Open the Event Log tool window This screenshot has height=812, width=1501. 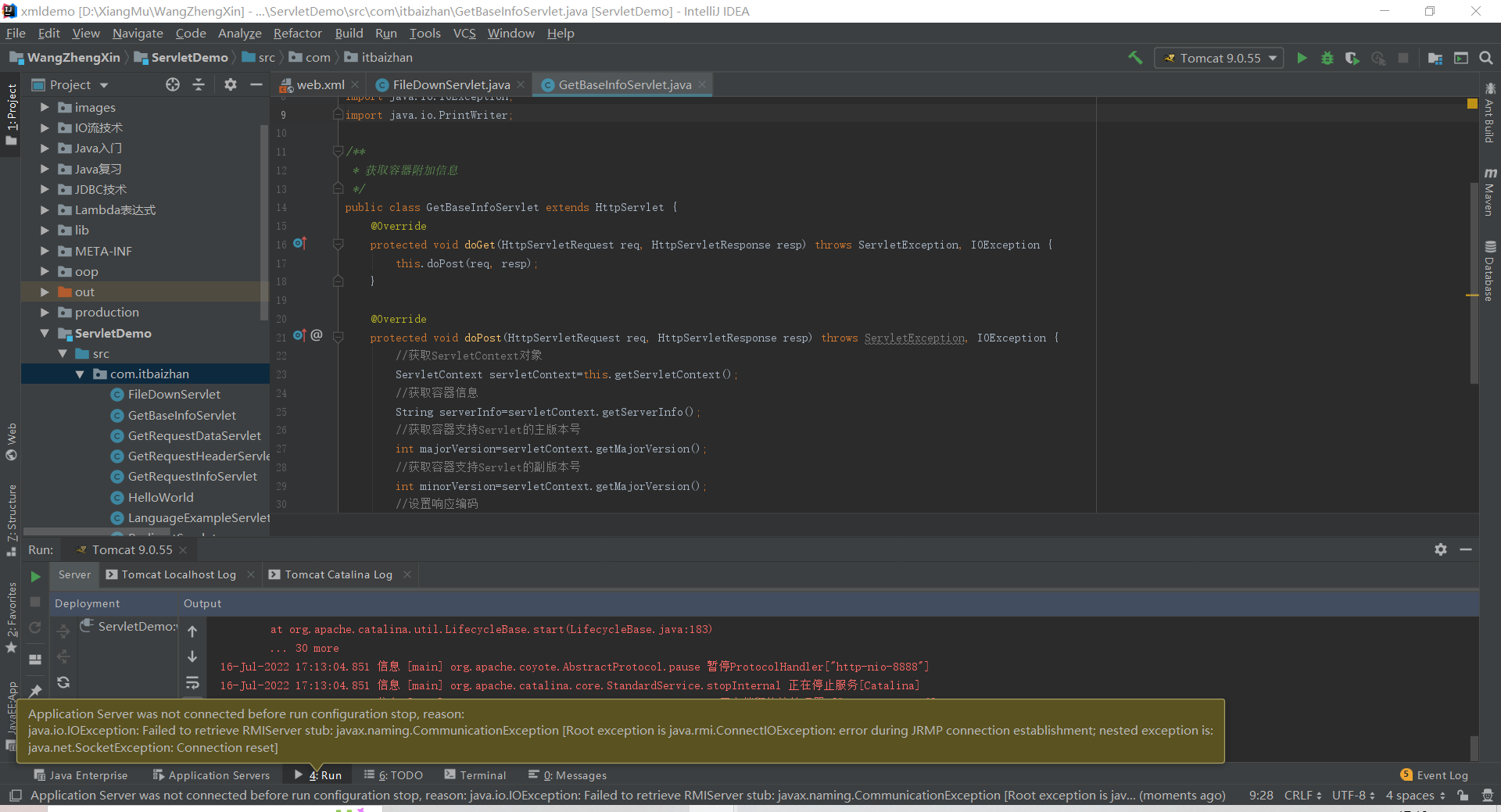pos(1435,775)
